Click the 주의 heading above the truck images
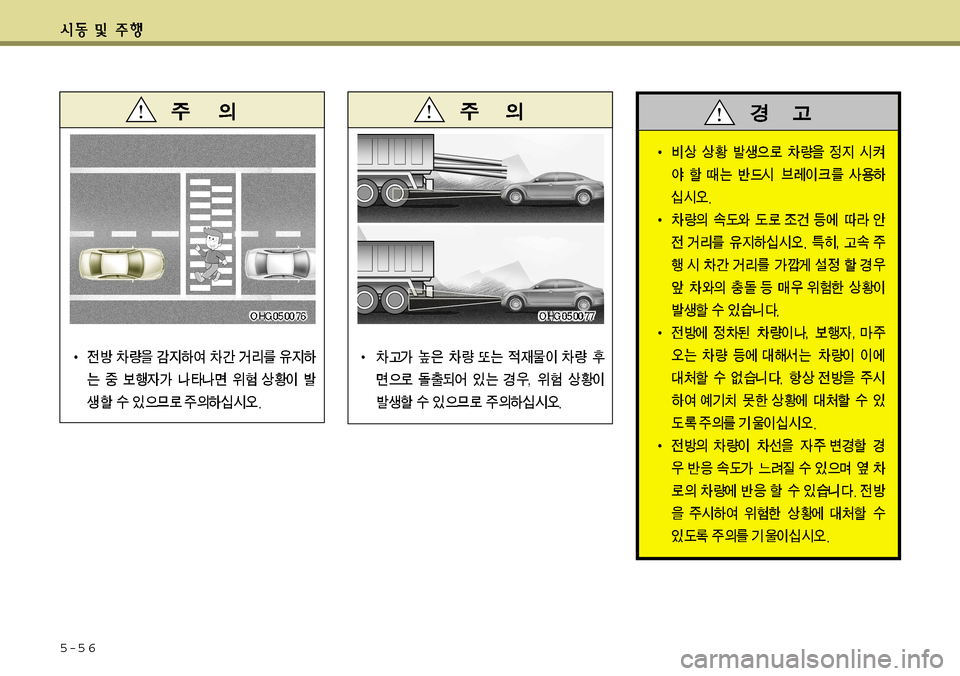The height and width of the screenshot is (676, 960). (492, 111)
